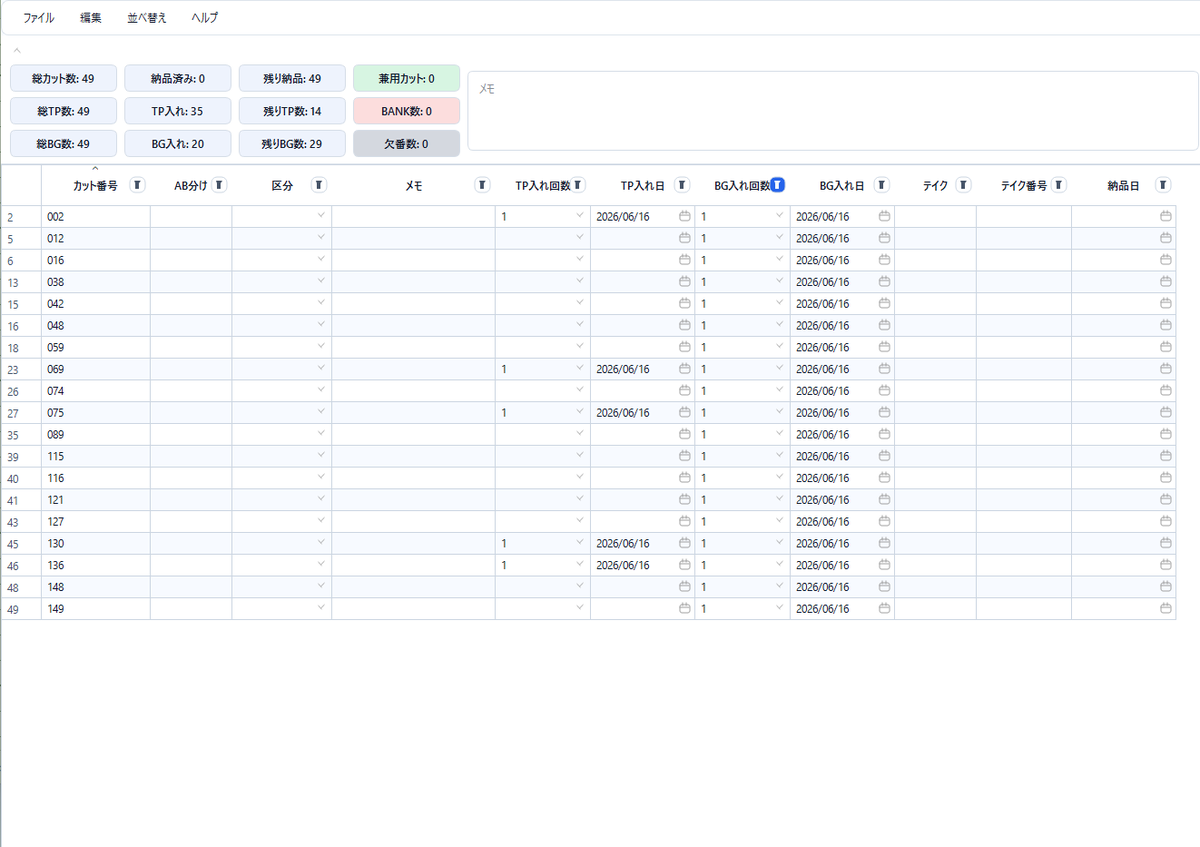Click the TP入れ: 35 button

coord(178,111)
